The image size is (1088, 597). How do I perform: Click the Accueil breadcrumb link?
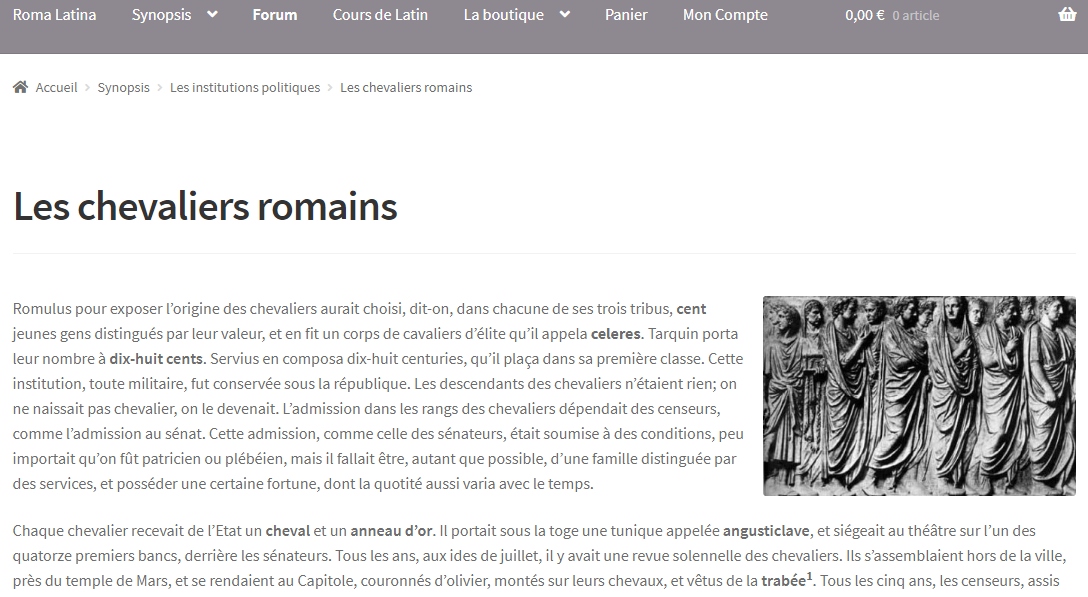click(56, 87)
